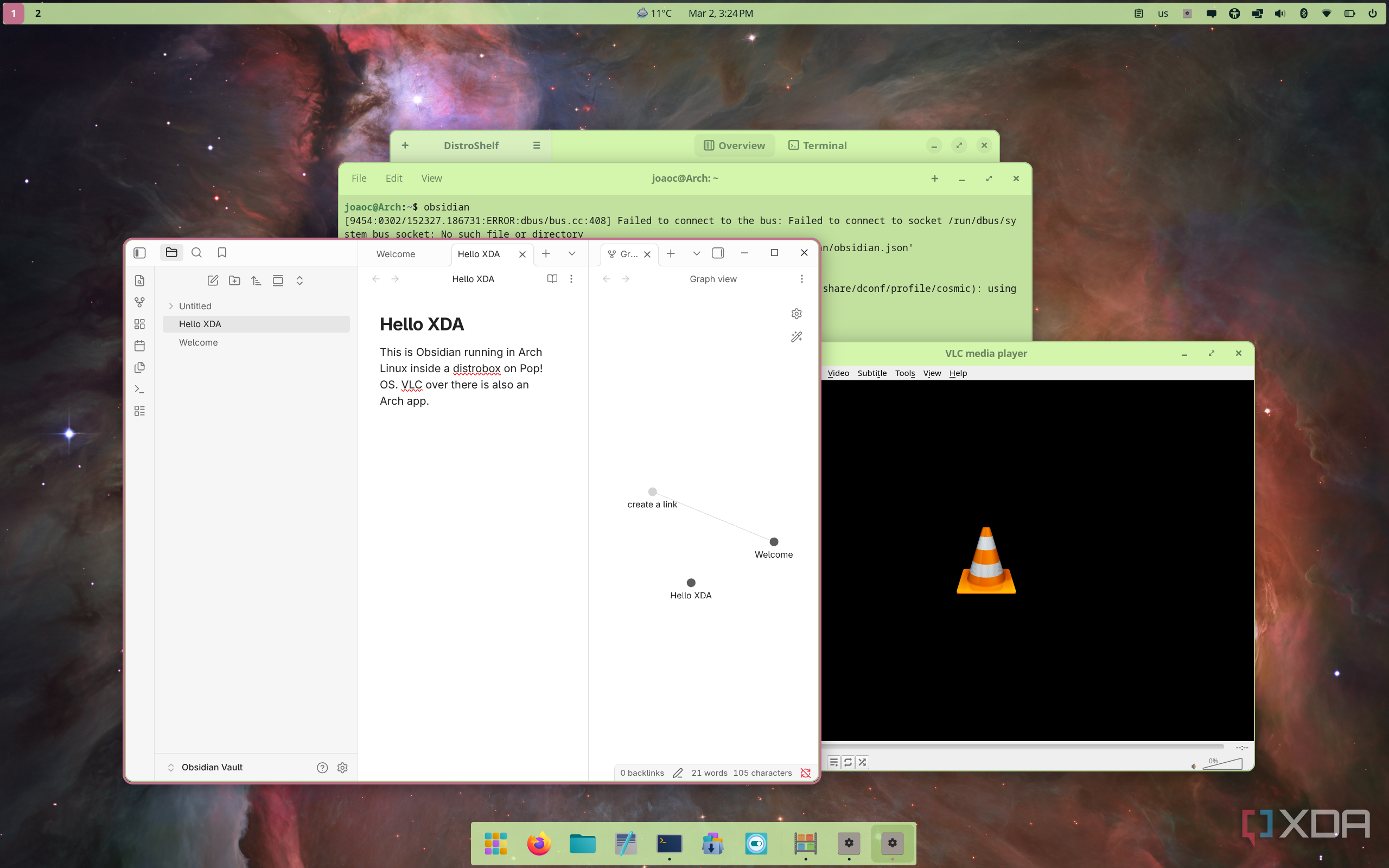1389x868 pixels.
Task: Open the Welcome note in file list
Action: [x=256, y=343]
